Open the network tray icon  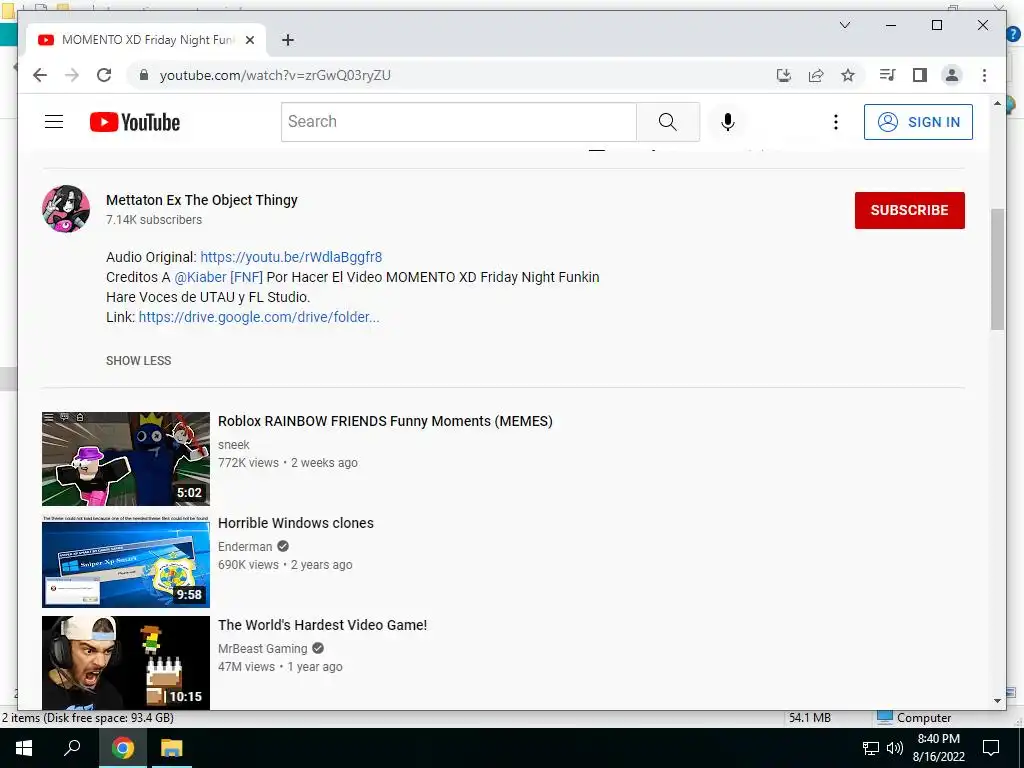point(871,748)
